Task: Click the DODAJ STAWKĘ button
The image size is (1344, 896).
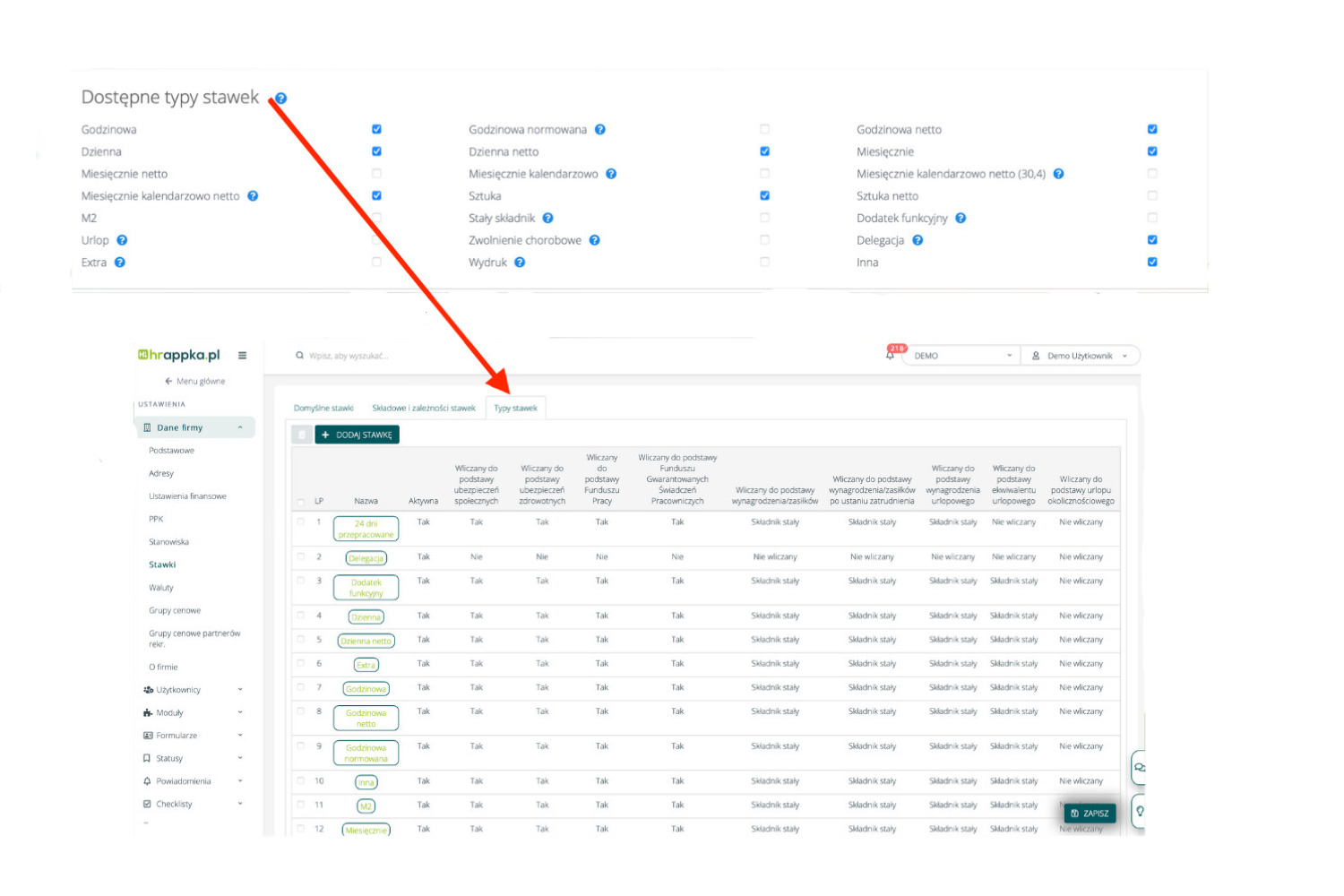Action: [357, 435]
